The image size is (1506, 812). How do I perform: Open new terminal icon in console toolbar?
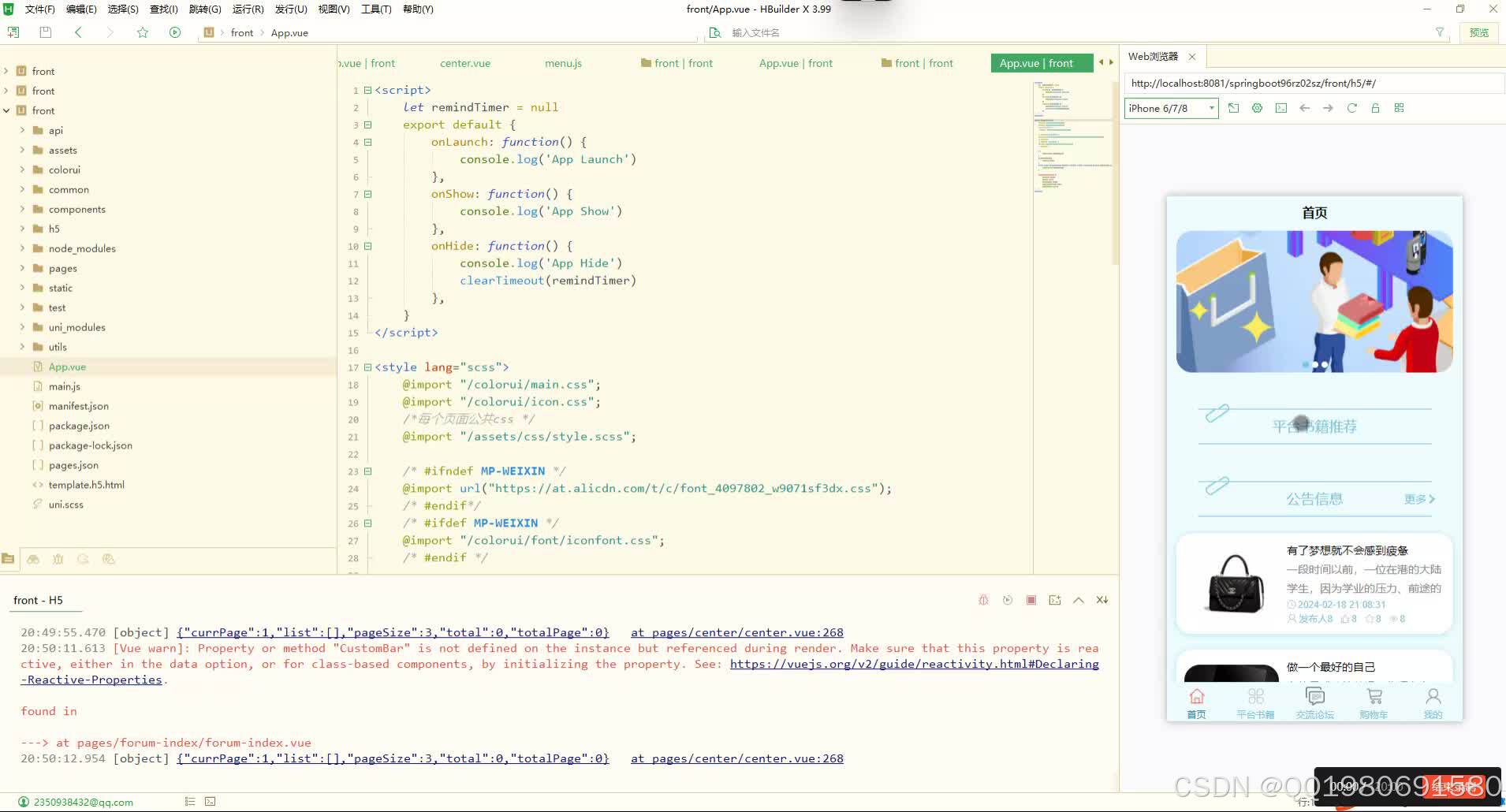(x=1055, y=600)
